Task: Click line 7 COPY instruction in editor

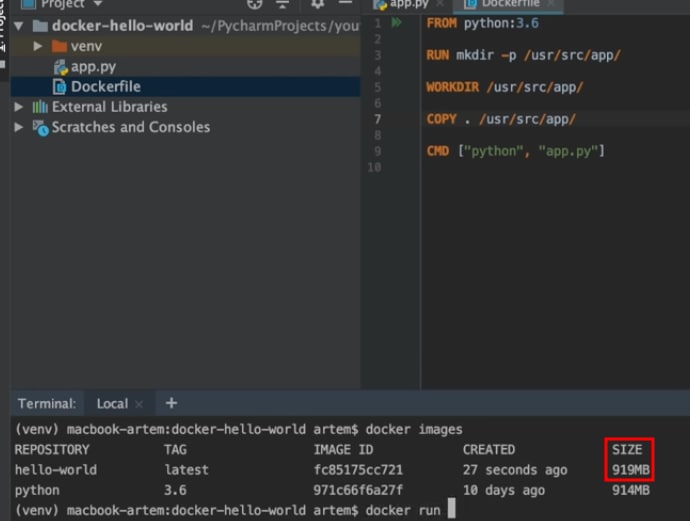Action: (x=500, y=119)
